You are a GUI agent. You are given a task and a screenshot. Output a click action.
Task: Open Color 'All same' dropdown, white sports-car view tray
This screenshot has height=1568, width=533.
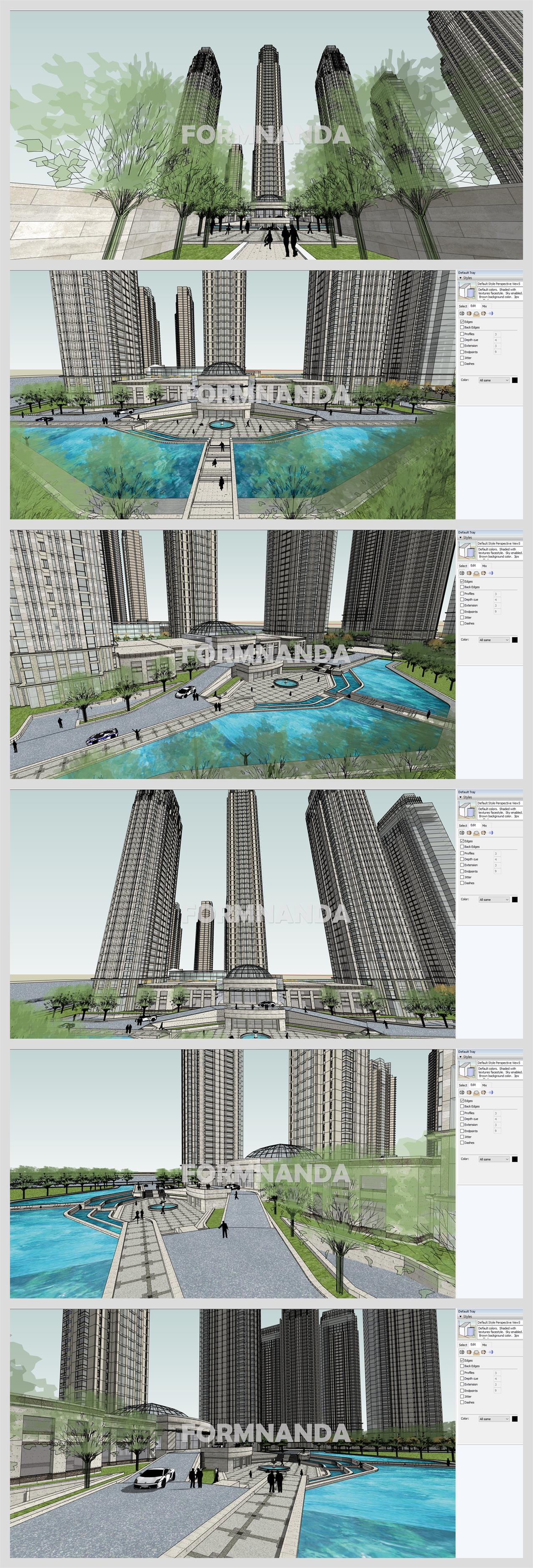(494, 1419)
